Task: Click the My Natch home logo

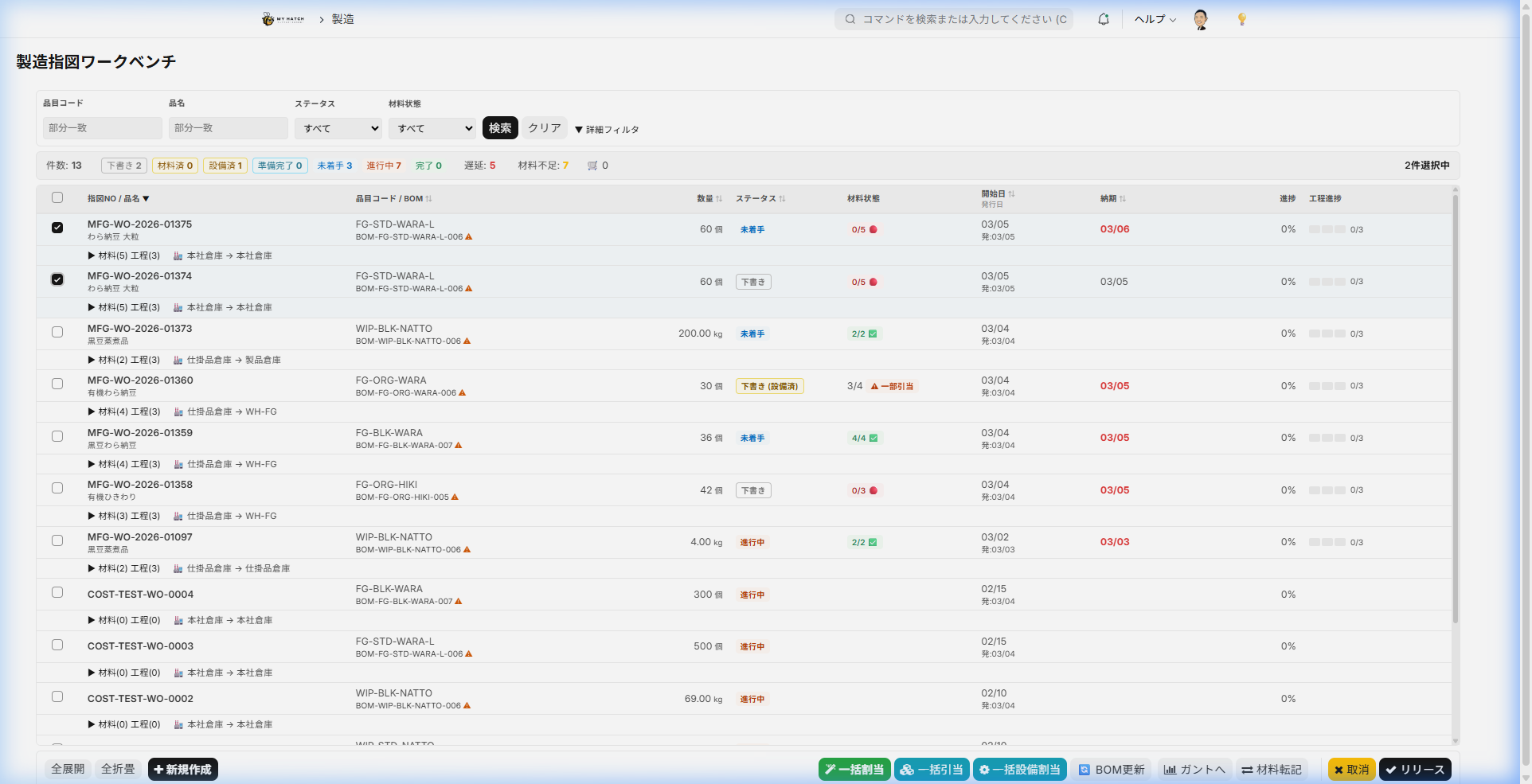Action: click(283, 19)
